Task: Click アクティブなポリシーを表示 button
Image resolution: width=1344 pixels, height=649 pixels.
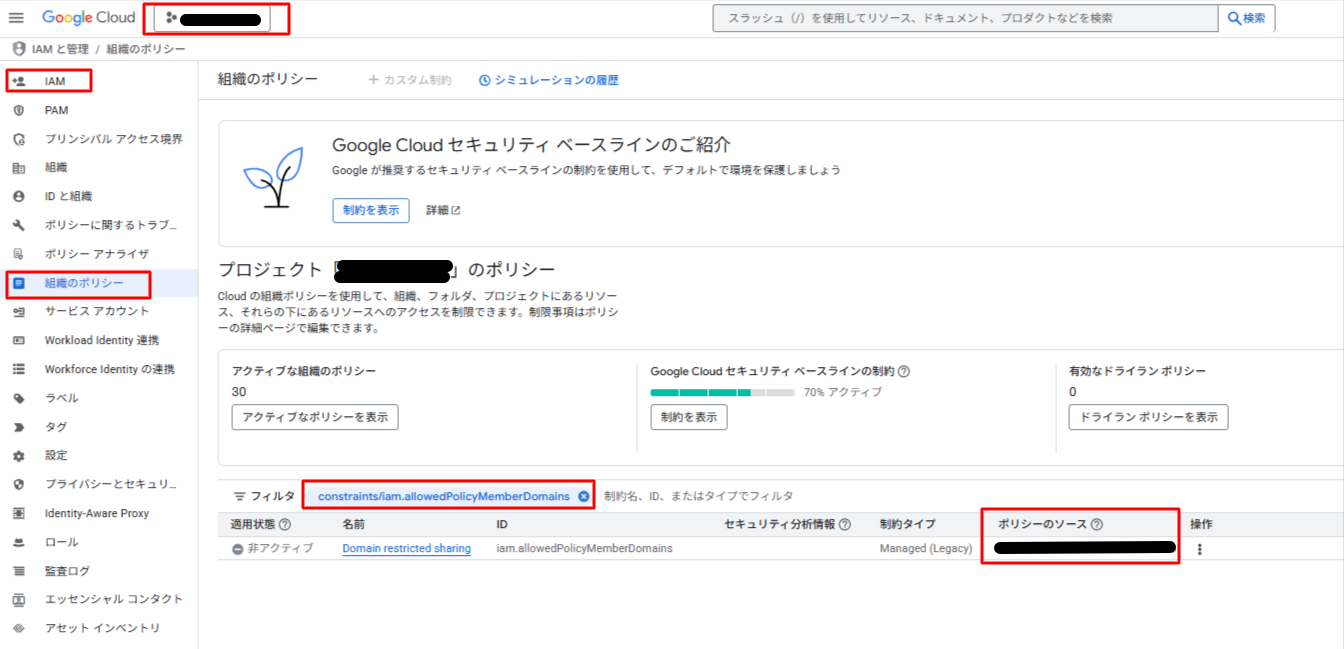Action: [315, 417]
